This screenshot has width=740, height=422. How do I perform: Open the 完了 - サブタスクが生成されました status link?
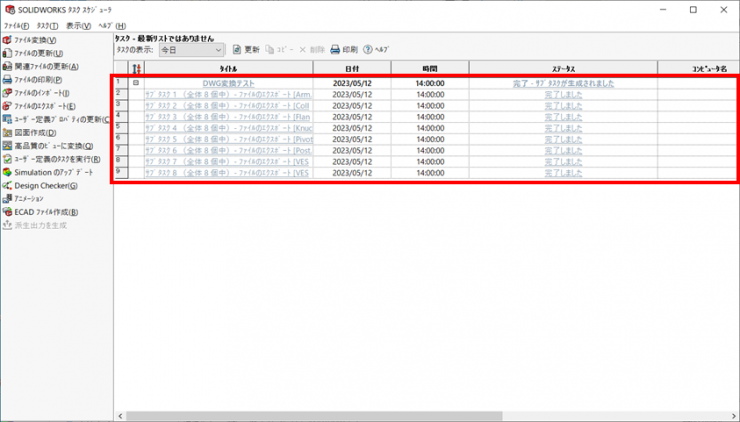[563, 83]
